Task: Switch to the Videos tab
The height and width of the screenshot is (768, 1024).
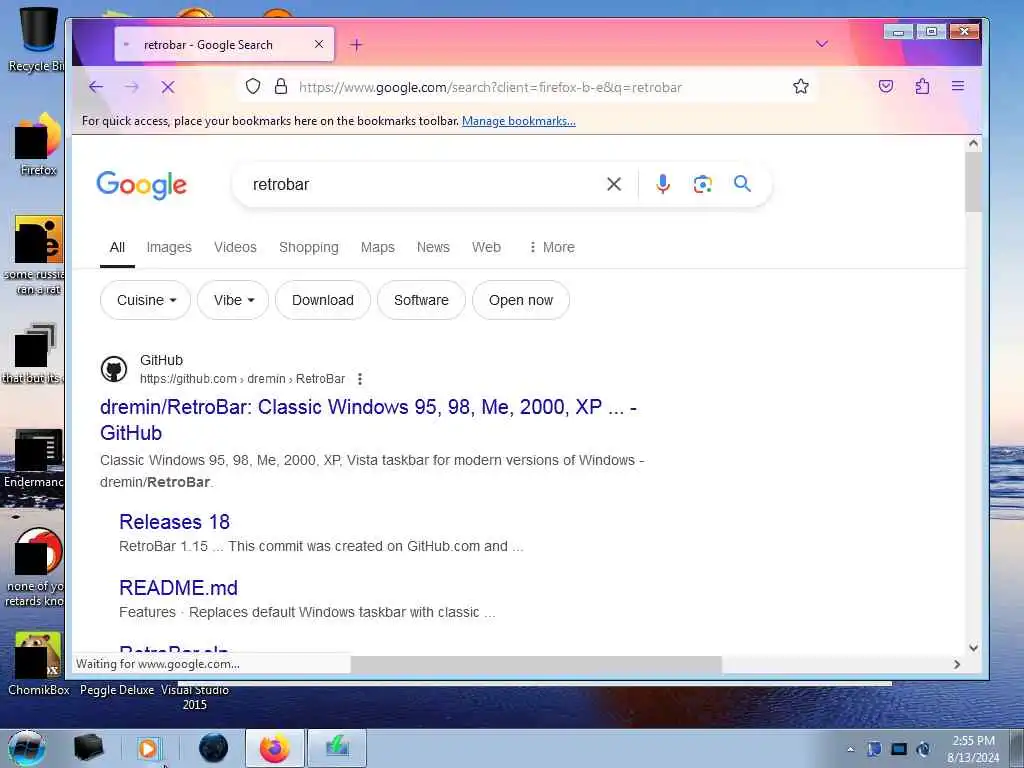Action: point(235,248)
